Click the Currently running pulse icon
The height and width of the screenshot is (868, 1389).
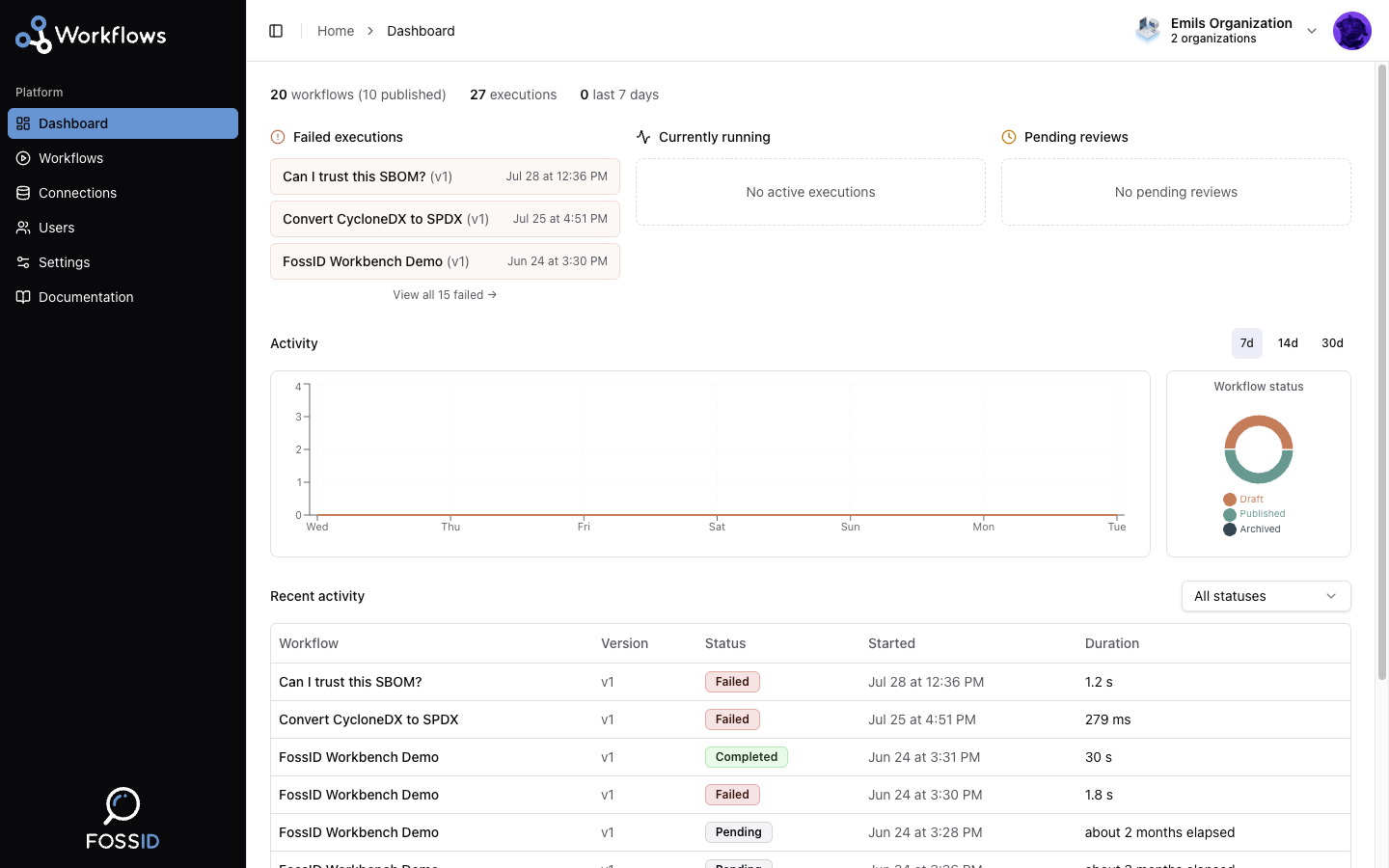tap(643, 137)
